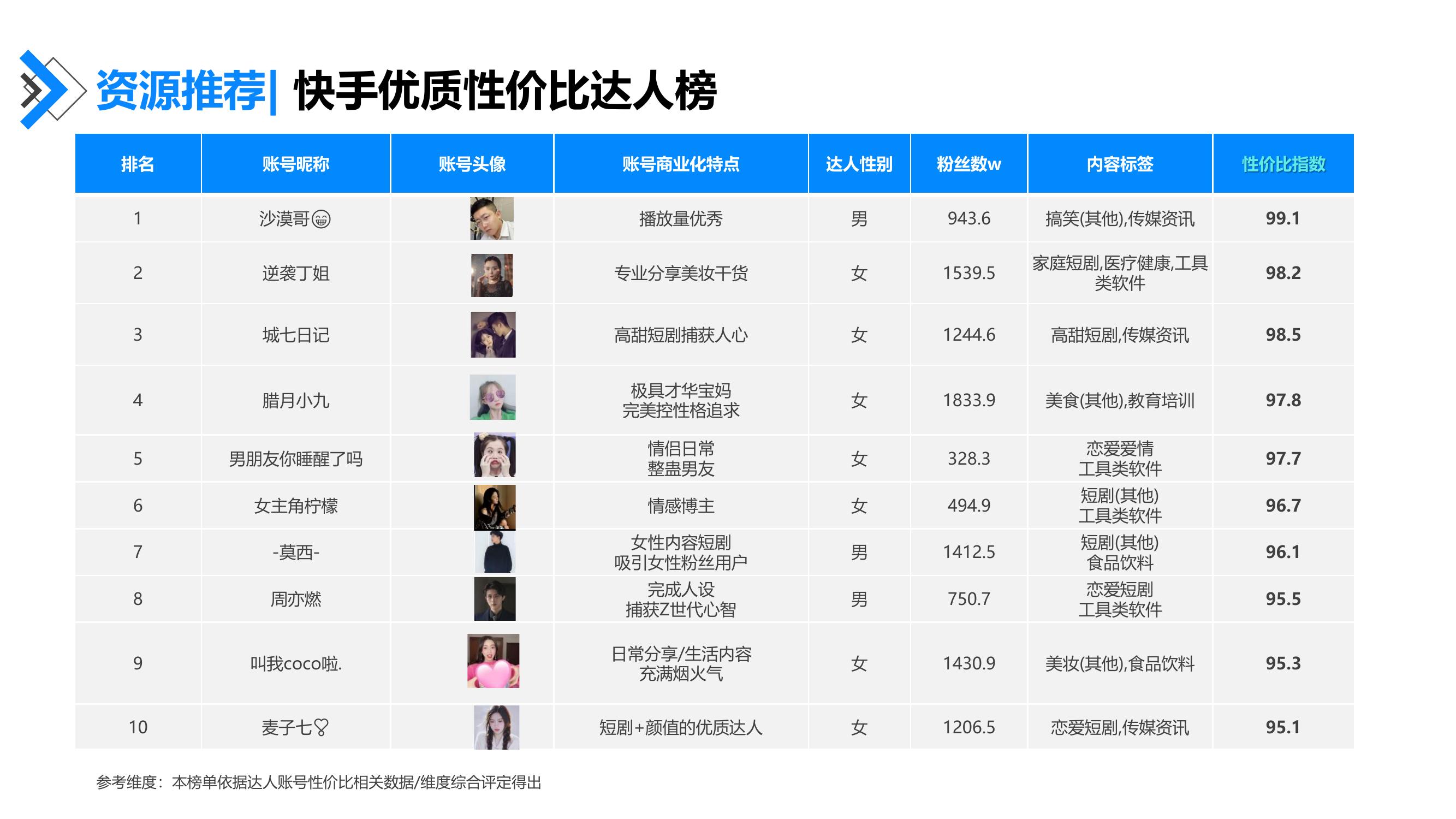Viewport: 1456px width, 819px height.
Task: Click the tag 搞笑(其他),传媒资讯
Action: [x=1120, y=219]
